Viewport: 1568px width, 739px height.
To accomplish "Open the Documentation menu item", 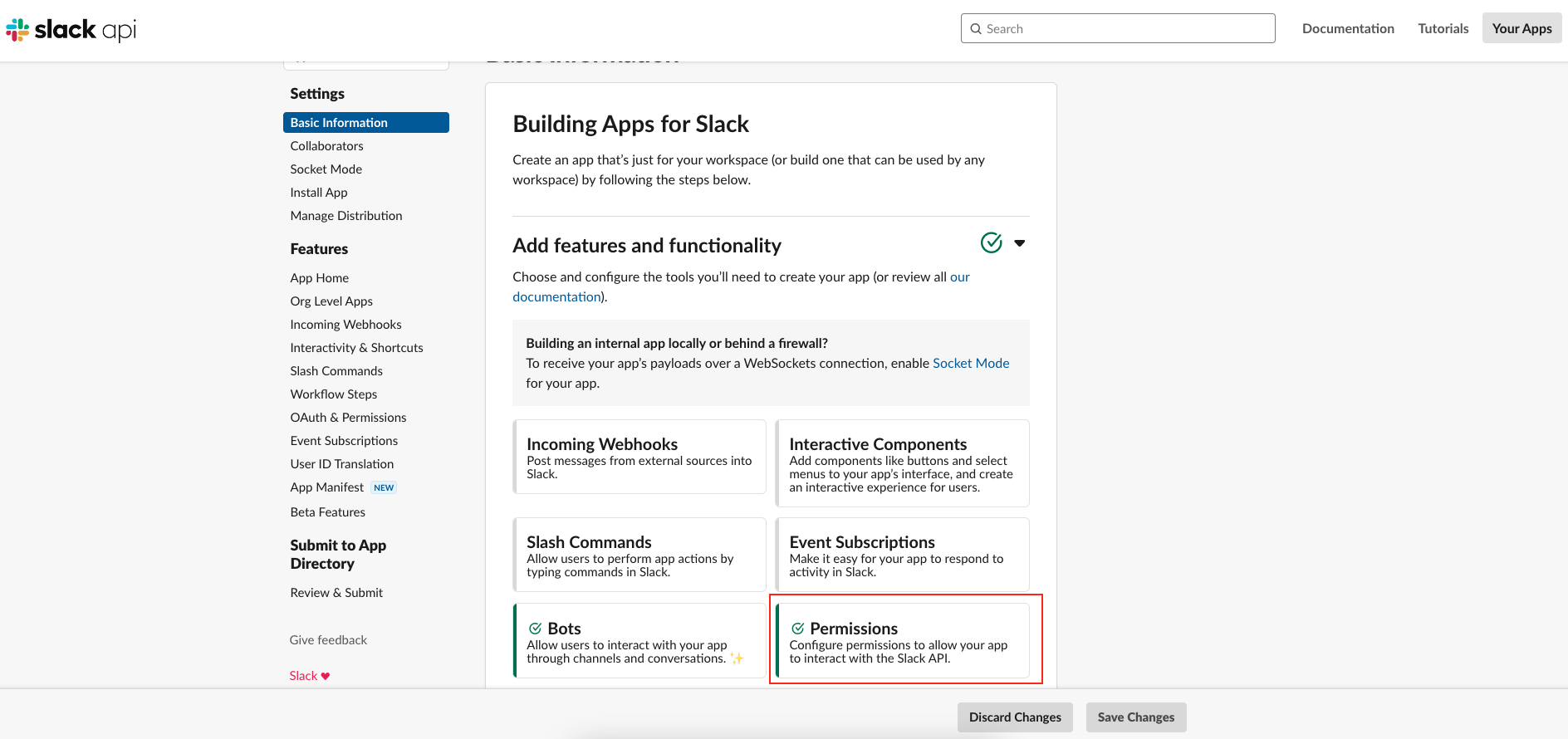I will (x=1348, y=28).
